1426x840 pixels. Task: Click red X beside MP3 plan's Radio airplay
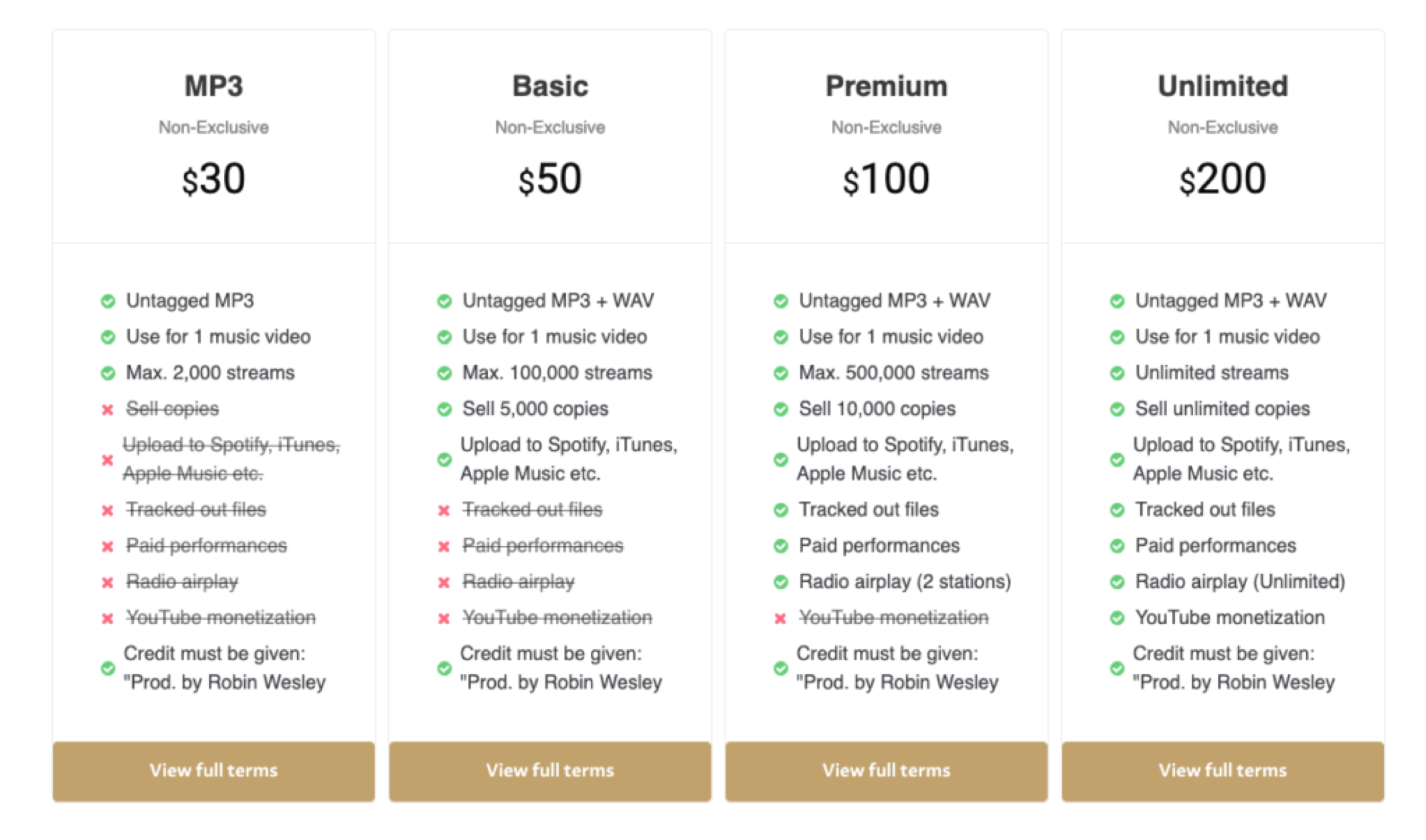click(x=108, y=583)
